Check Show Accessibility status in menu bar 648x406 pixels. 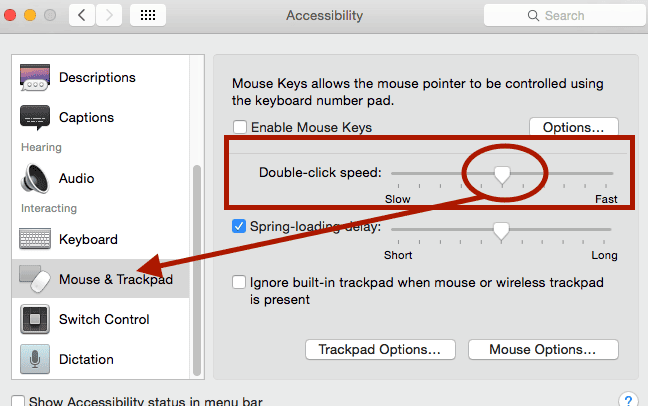[18, 401]
